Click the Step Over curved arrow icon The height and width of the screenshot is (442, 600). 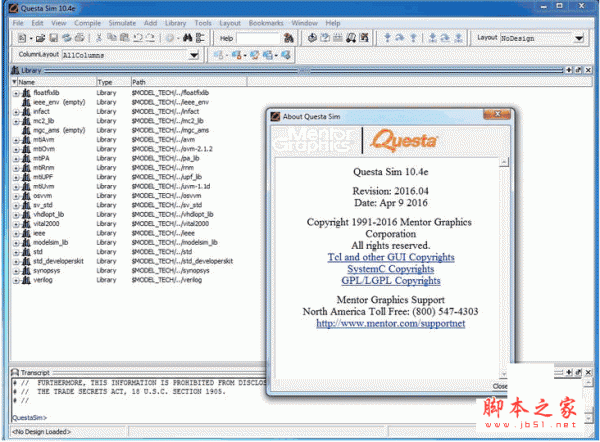click(400, 38)
